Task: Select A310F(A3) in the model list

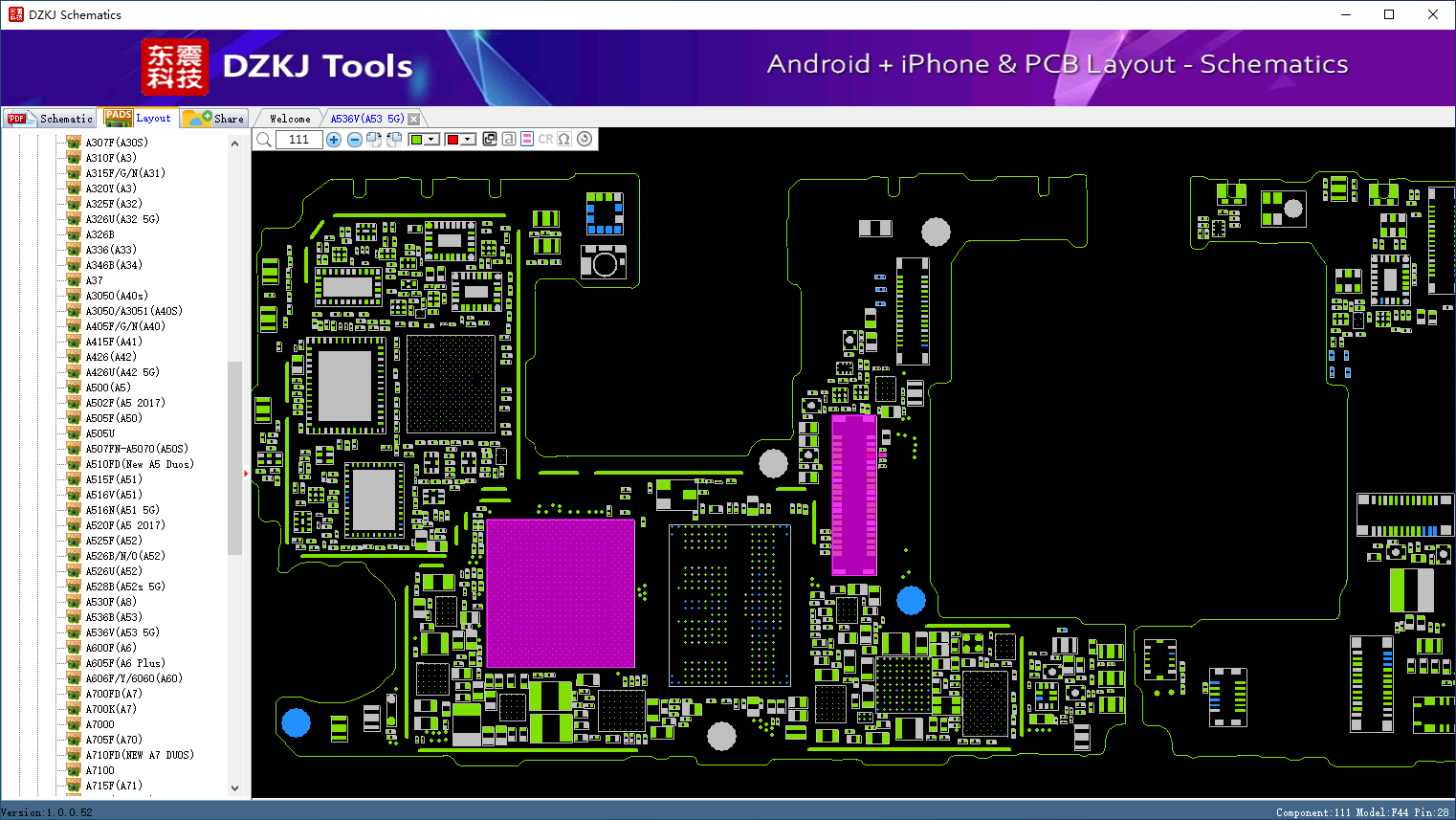Action: pyautogui.click(x=111, y=158)
